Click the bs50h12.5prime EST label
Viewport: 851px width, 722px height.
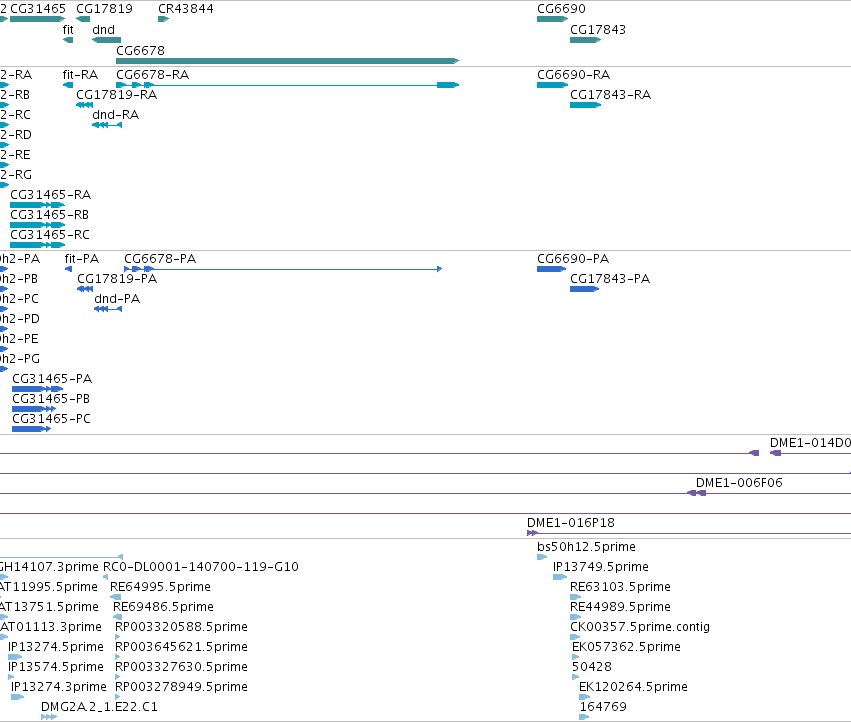click(586, 547)
